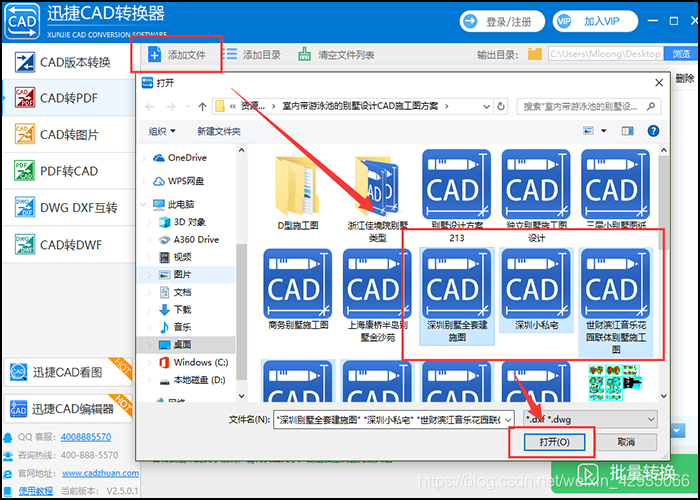Open the 使用教程 tutorial link

[36, 491]
